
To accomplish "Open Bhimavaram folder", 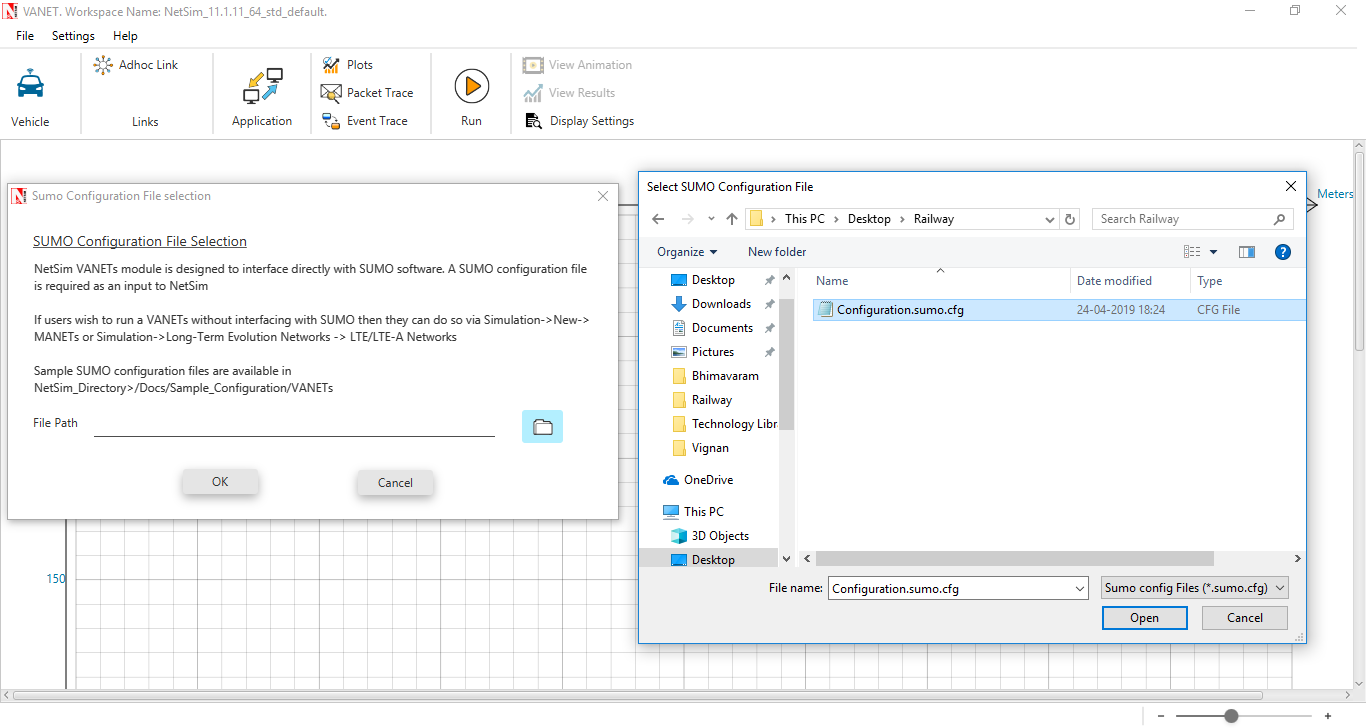I will coord(716,376).
